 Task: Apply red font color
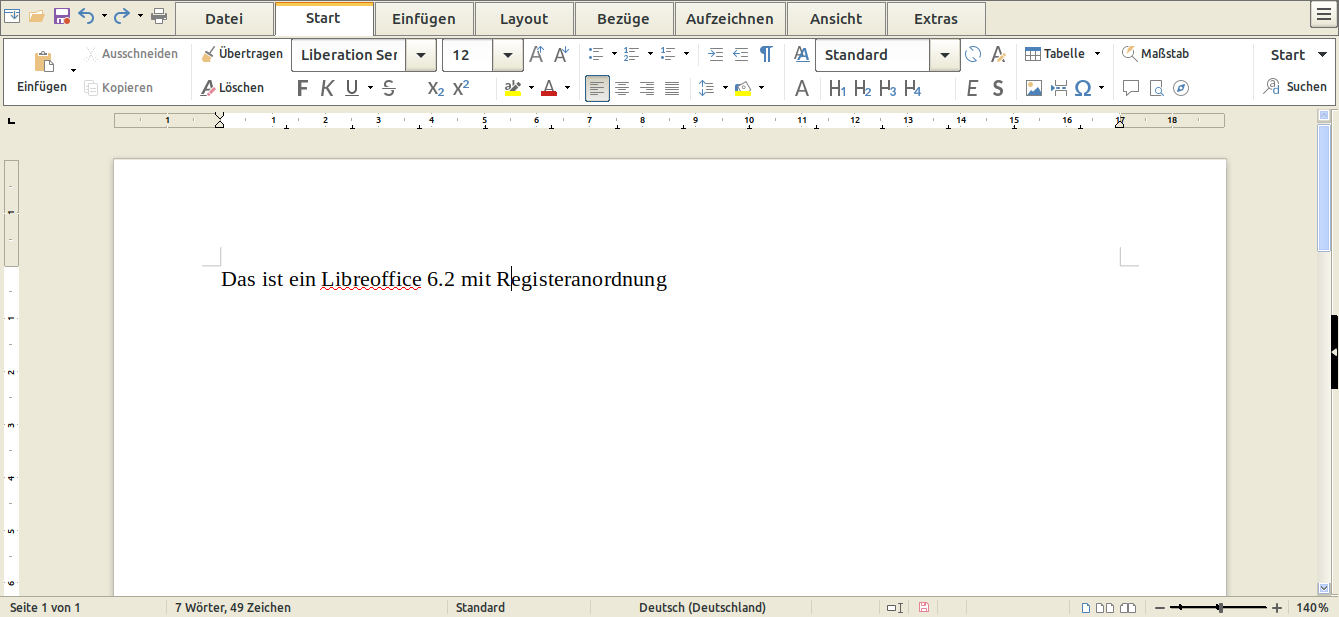click(549, 88)
